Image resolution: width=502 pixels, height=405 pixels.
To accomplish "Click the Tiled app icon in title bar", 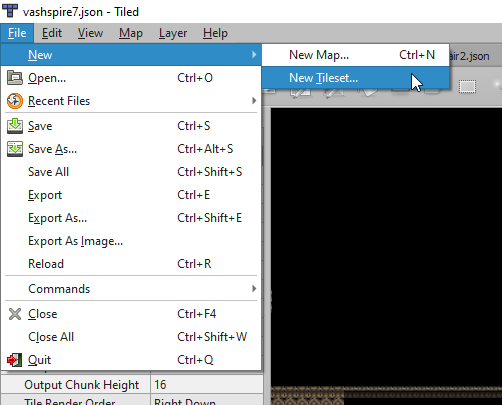I will click(10, 10).
